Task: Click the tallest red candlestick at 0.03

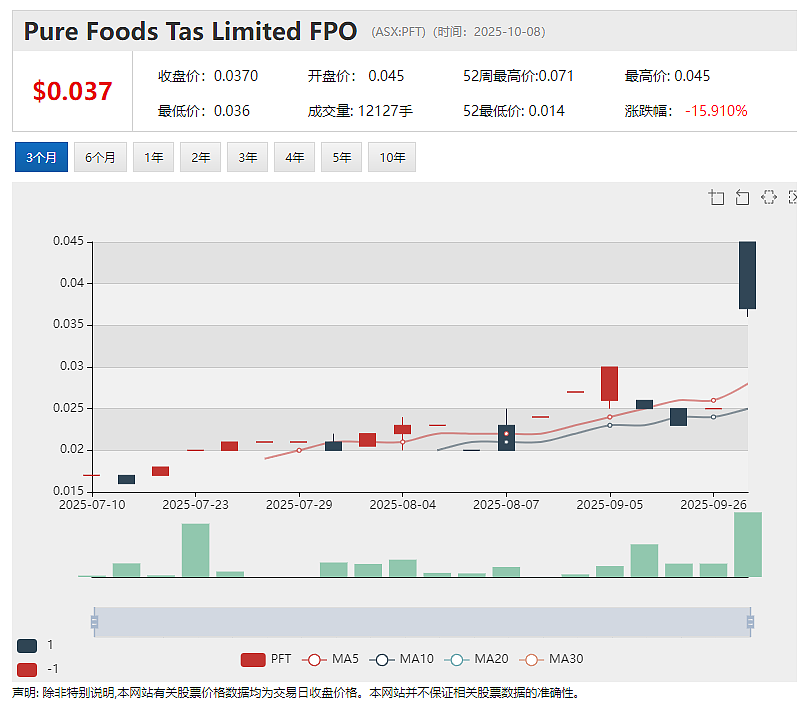Action: click(610, 383)
